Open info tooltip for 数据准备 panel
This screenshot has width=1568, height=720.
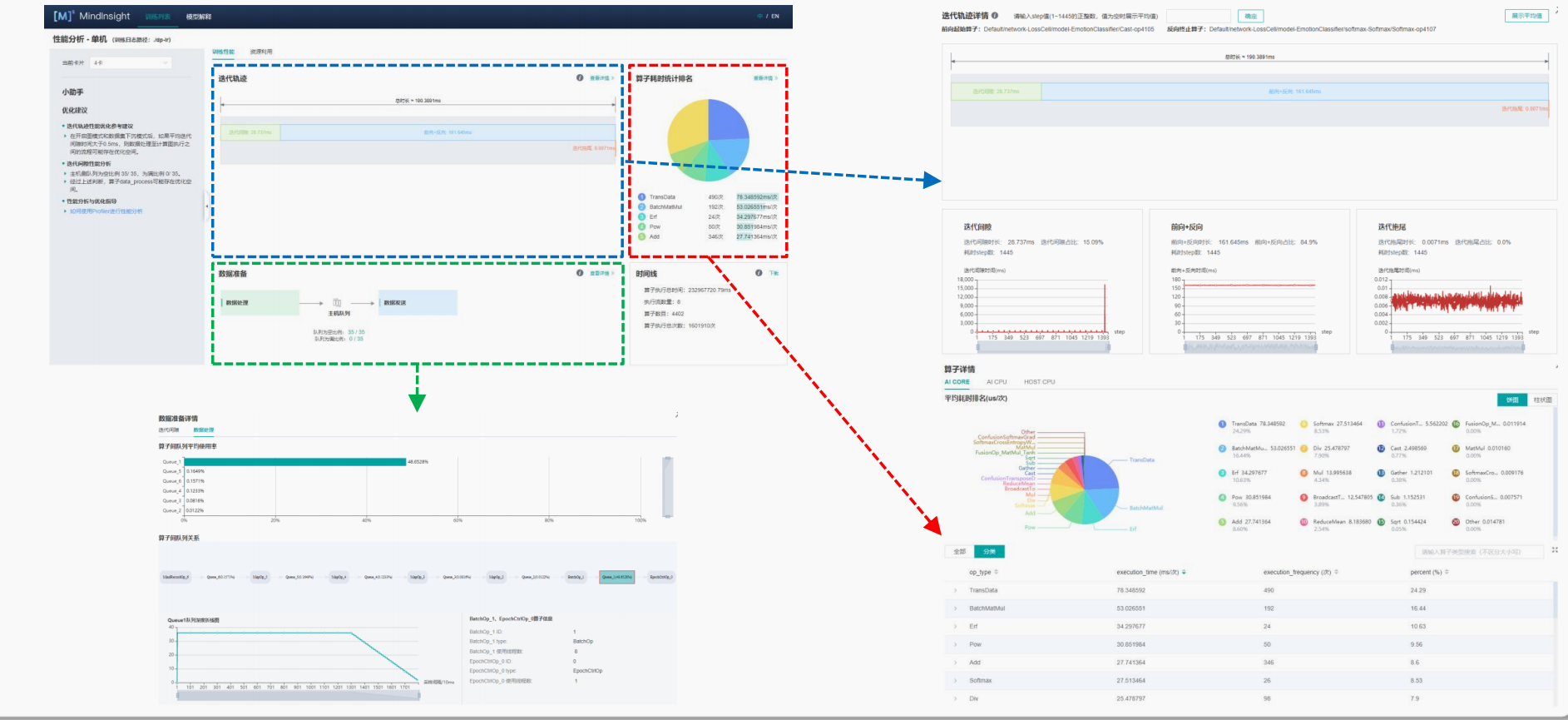click(x=580, y=273)
